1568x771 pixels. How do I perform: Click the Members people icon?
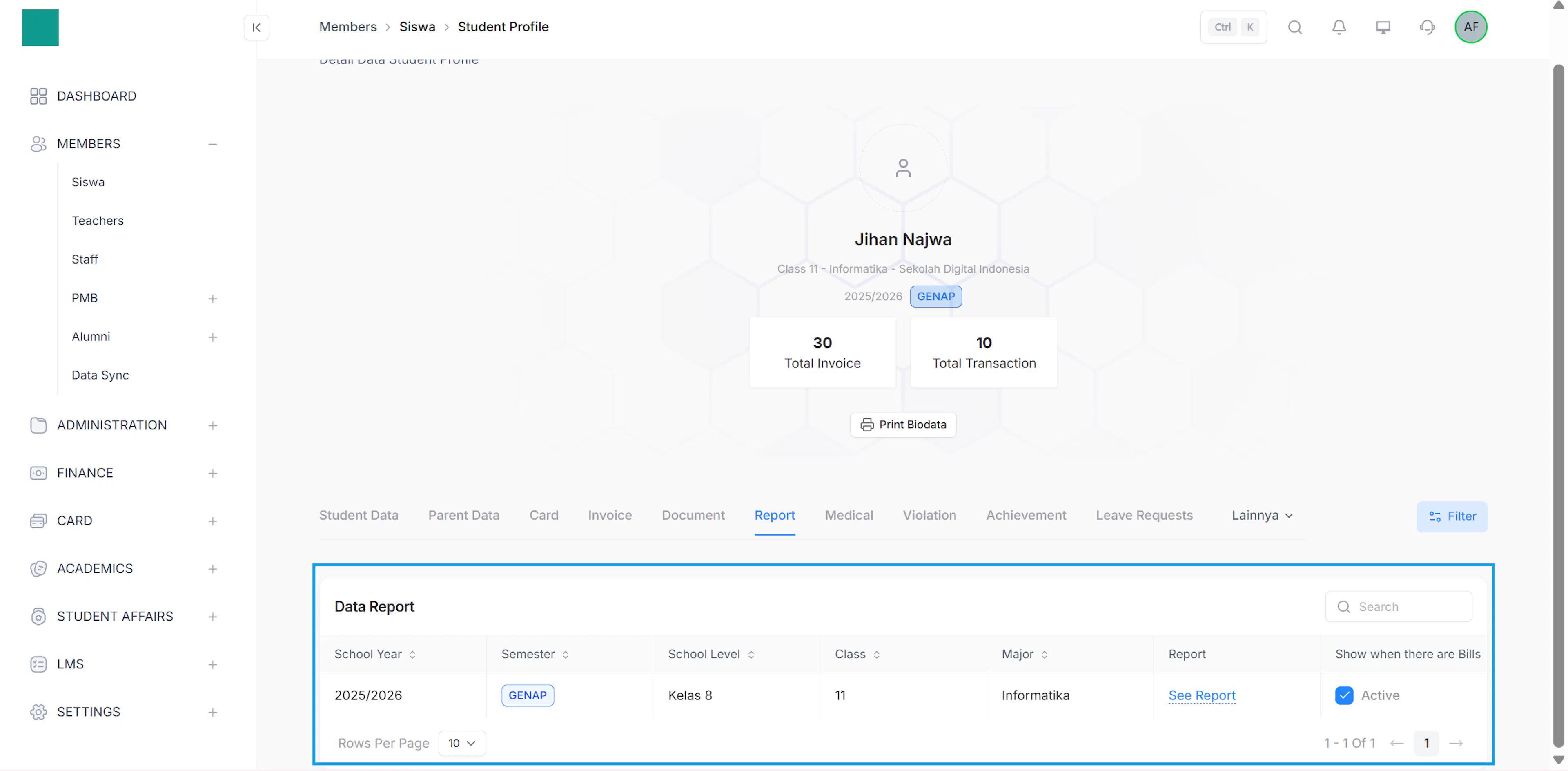click(x=38, y=144)
